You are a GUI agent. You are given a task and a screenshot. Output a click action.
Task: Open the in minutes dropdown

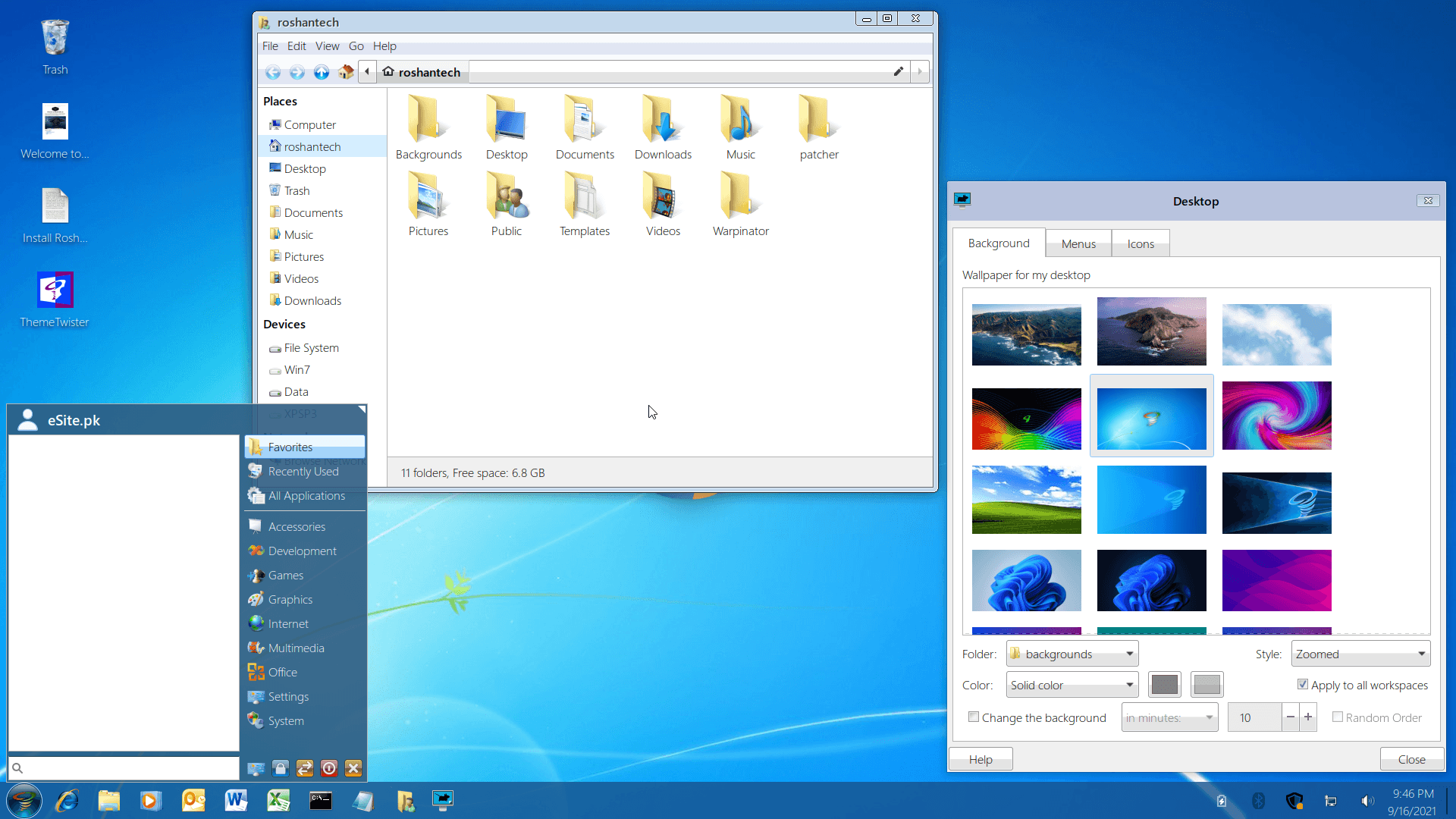[1169, 717]
